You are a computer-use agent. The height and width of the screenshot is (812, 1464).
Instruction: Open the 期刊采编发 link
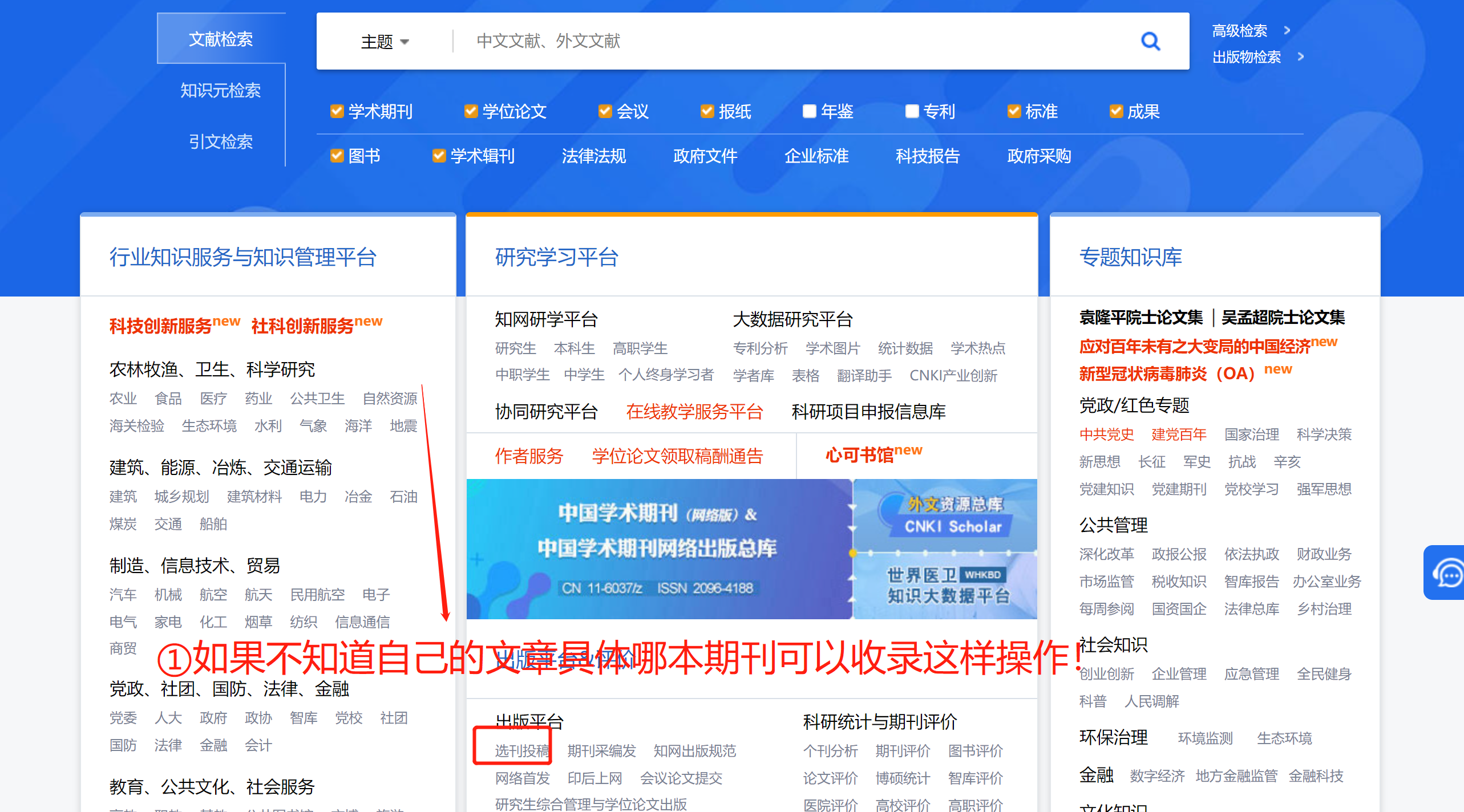point(601,750)
